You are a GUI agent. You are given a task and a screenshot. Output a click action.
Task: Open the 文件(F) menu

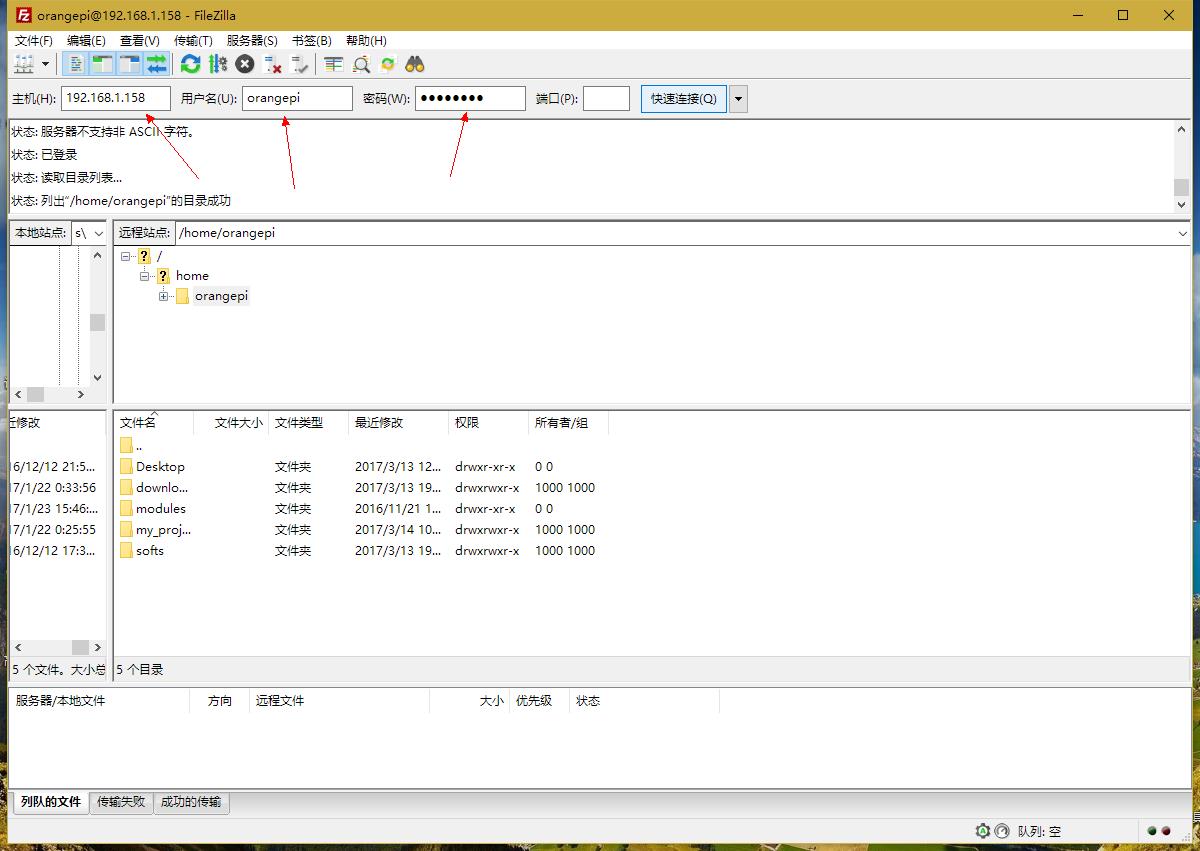[x=34, y=40]
